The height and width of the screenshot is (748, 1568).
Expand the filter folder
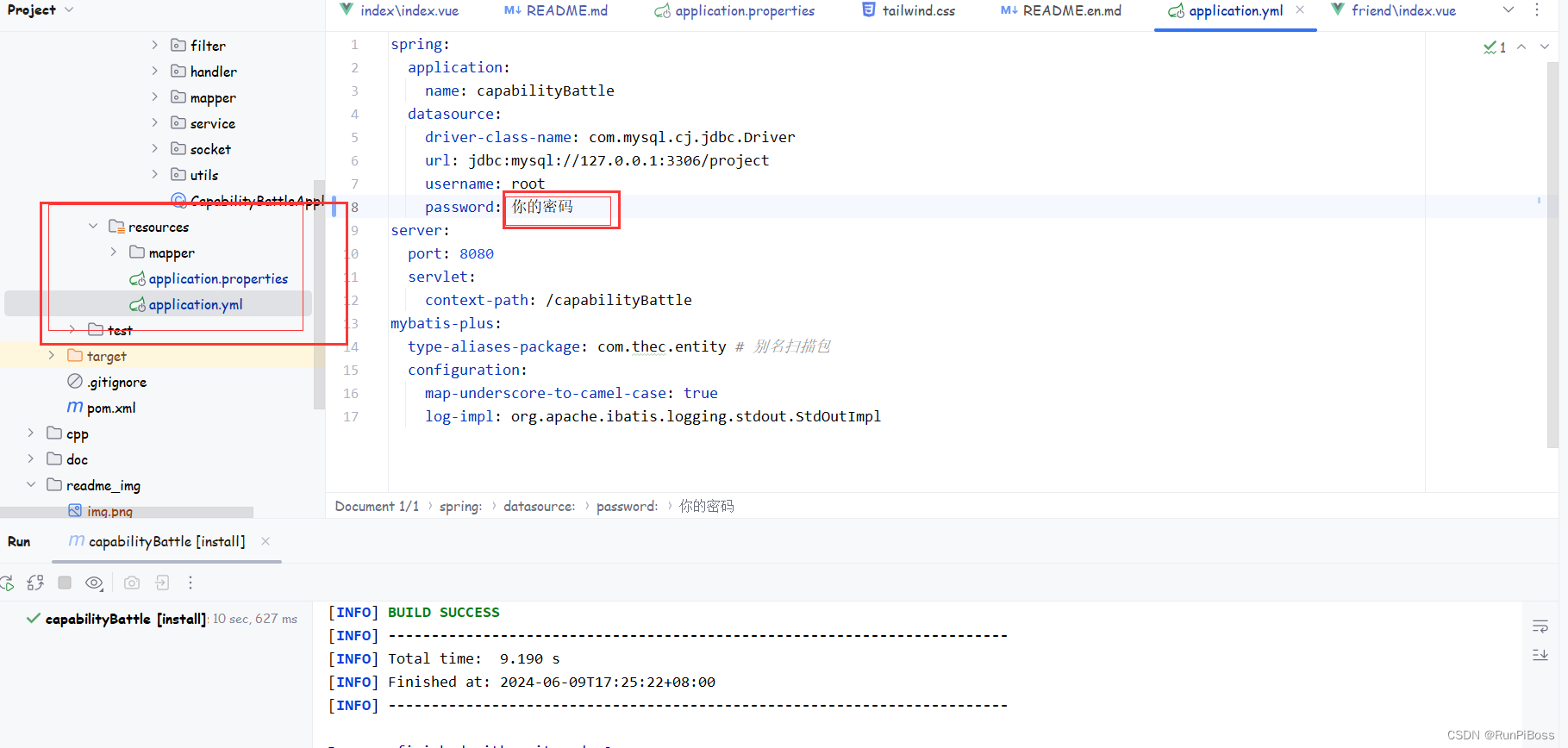pos(155,45)
